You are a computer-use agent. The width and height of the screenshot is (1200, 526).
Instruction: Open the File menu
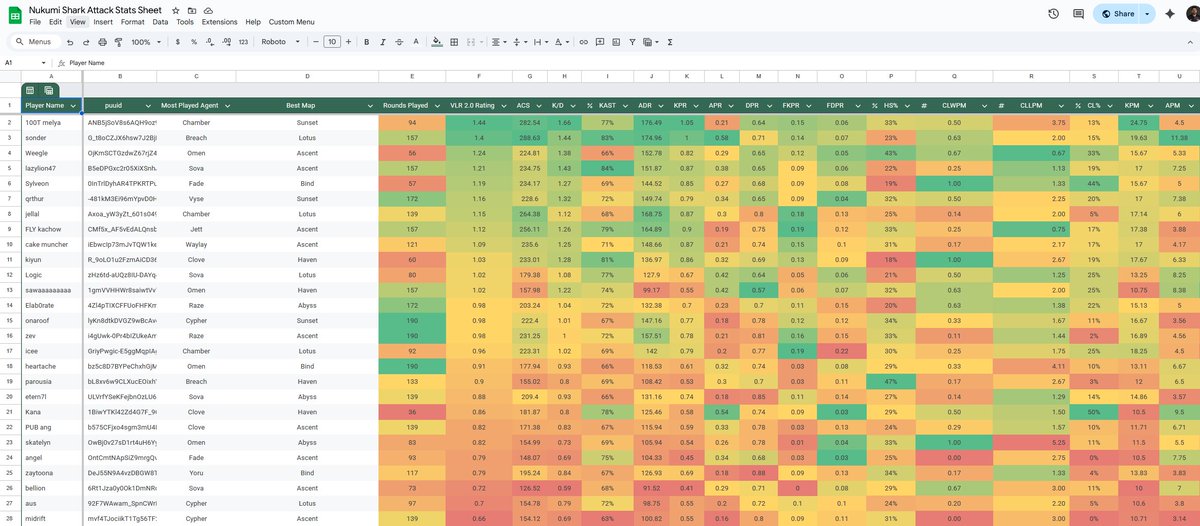pos(35,21)
